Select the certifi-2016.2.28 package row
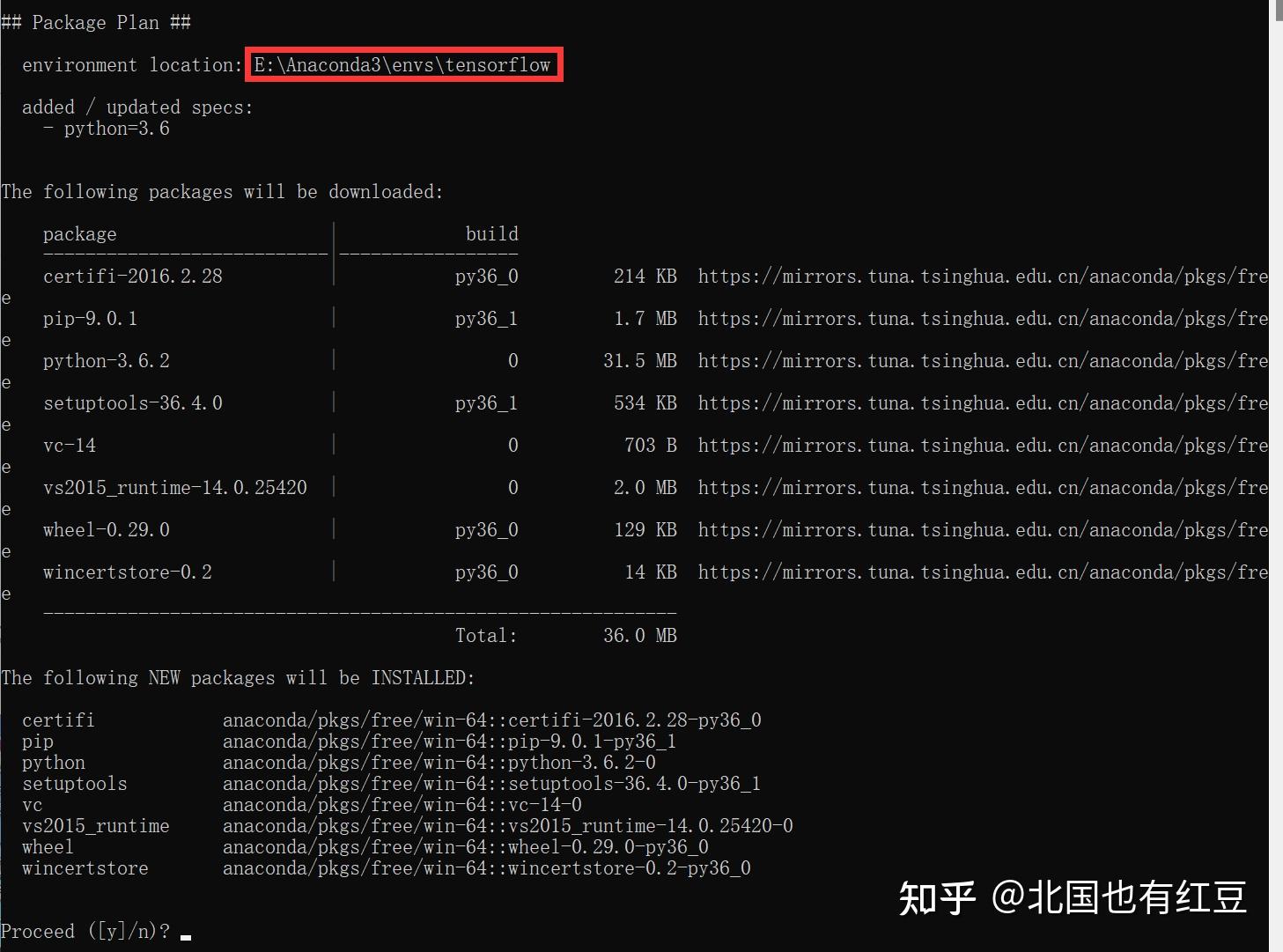Image resolution: width=1283 pixels, height=952 pixels. tap(133, 276)
